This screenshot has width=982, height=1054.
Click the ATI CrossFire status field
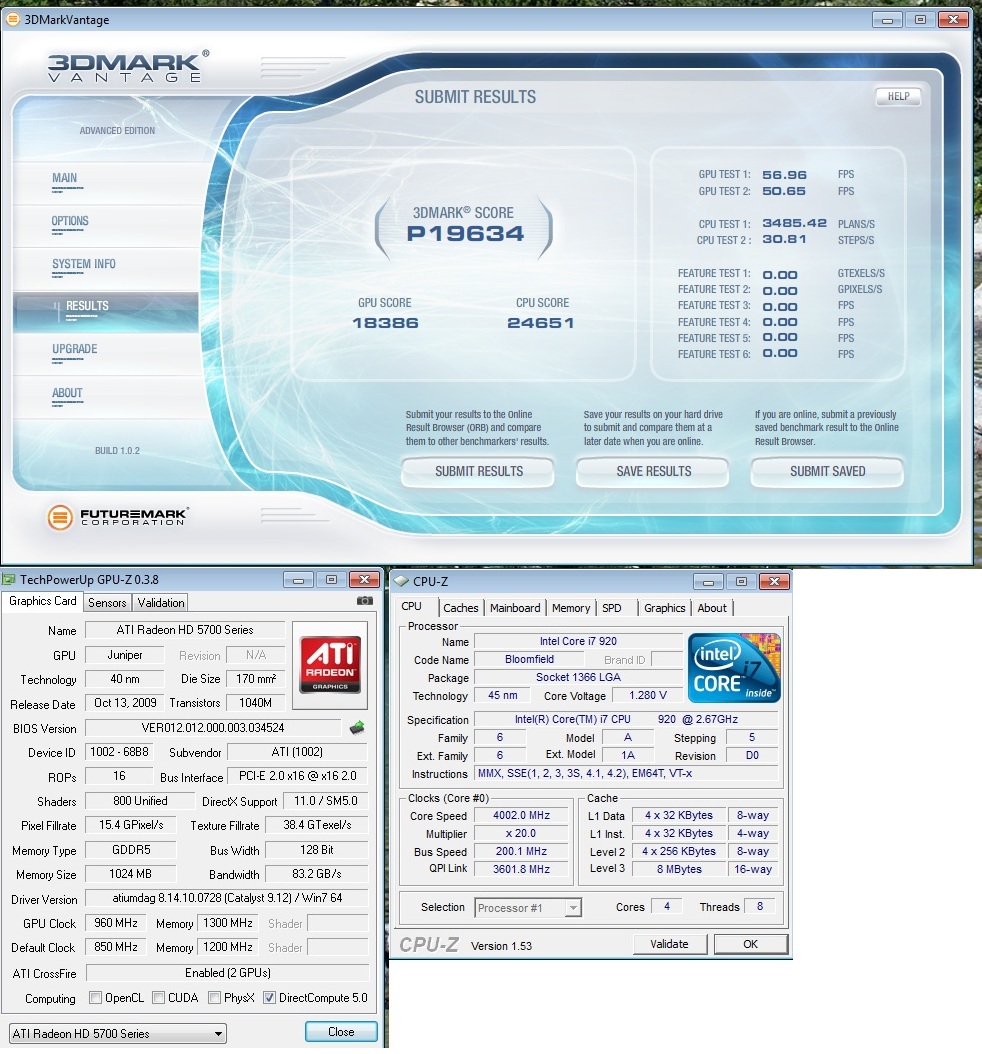[227, 973]
